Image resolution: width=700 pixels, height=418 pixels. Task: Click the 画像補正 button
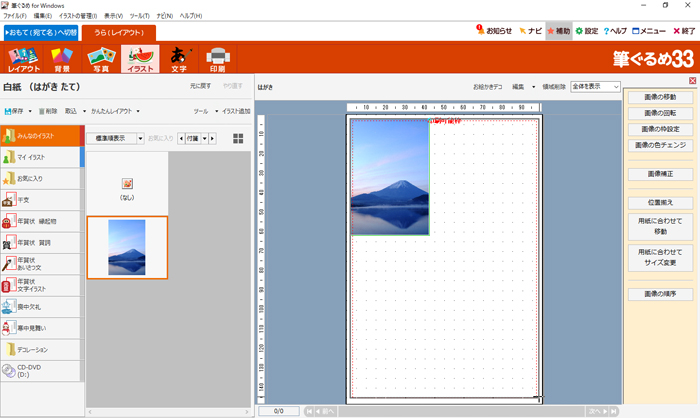point(660,173)
